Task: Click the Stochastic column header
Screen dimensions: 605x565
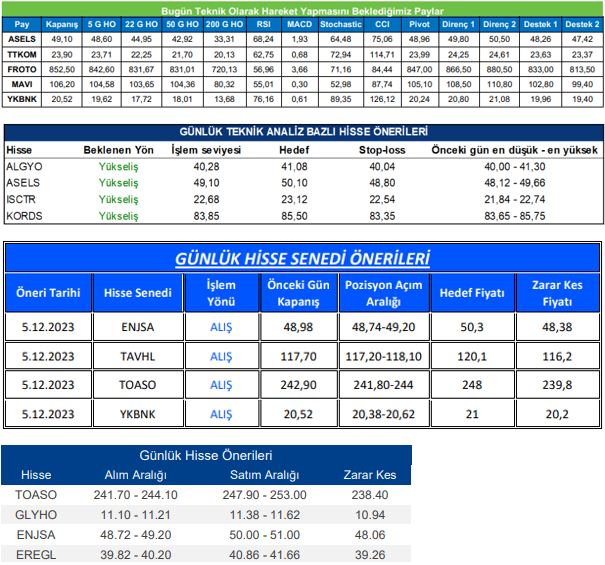Action: click(341, 24)
